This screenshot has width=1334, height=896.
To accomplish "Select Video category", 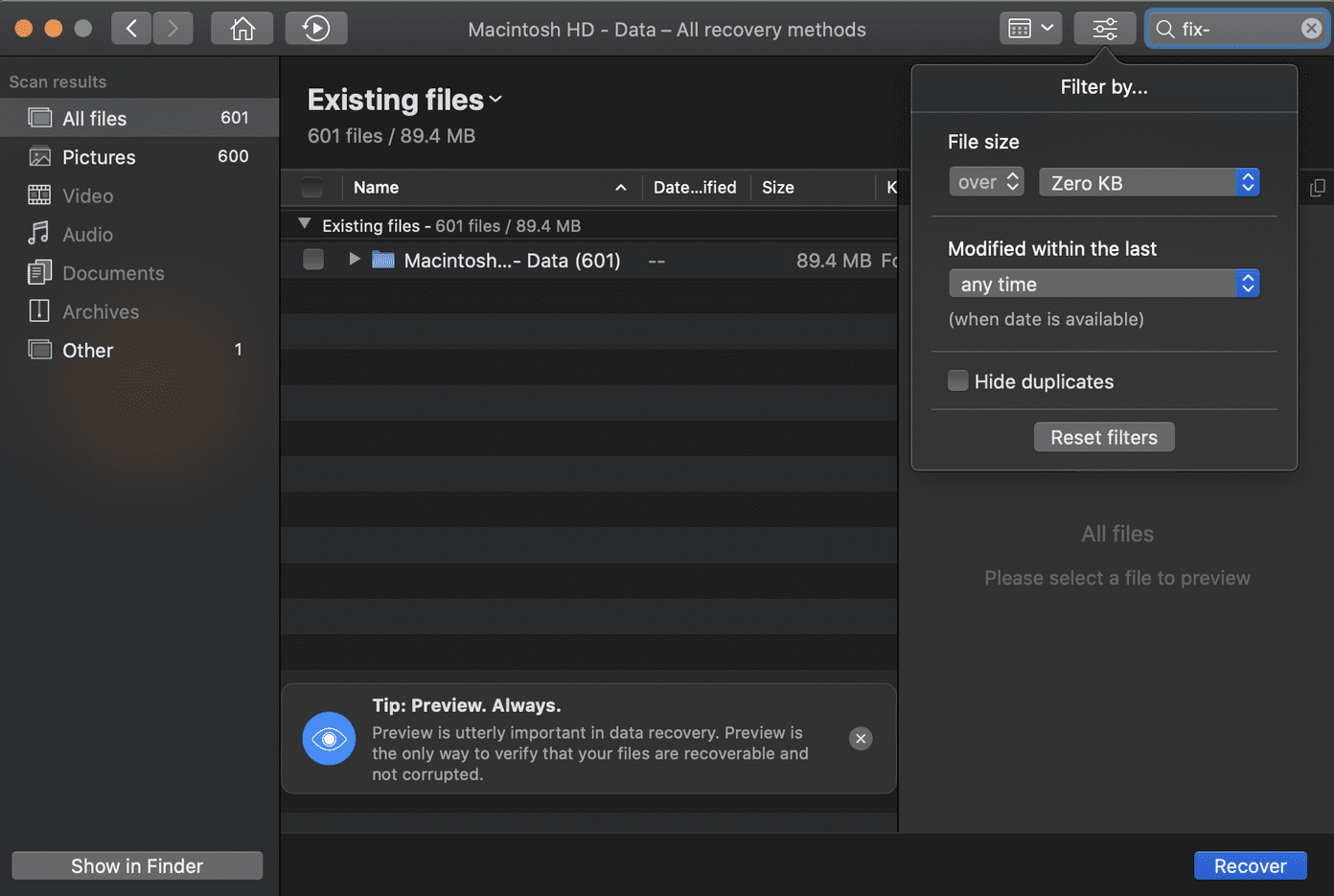I will [x=139, y=195].
